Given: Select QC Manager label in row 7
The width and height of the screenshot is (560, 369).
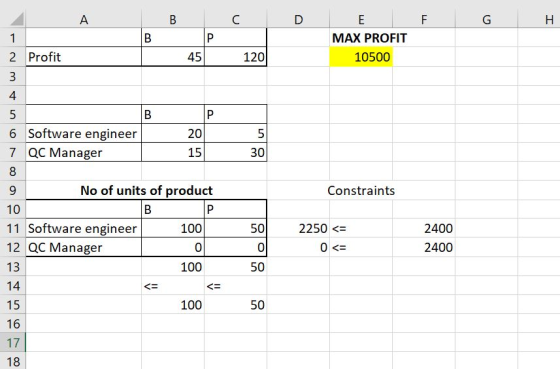Looking at the screenshot, I should (84, 152).
